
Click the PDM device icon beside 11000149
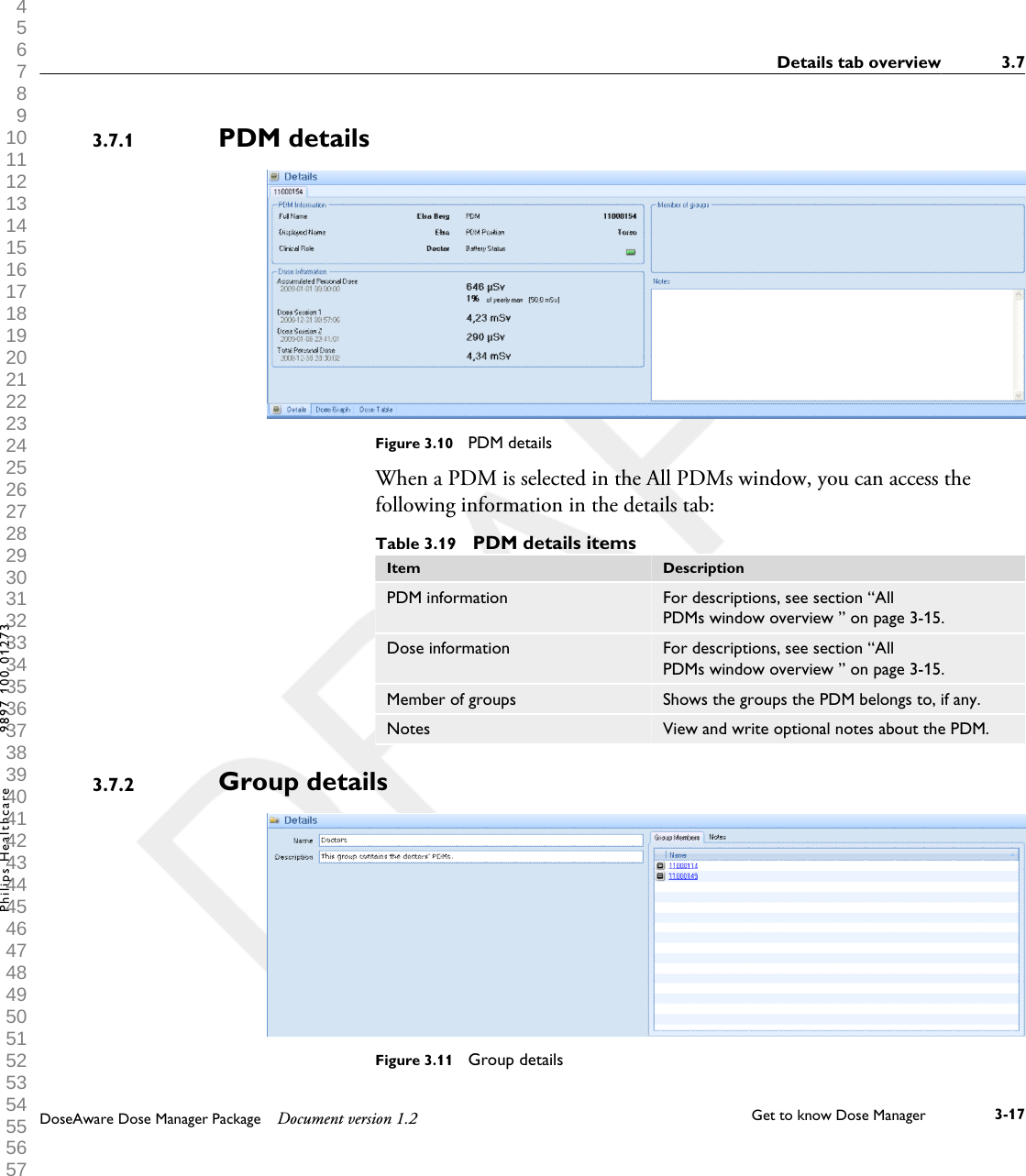pos(661,875)
